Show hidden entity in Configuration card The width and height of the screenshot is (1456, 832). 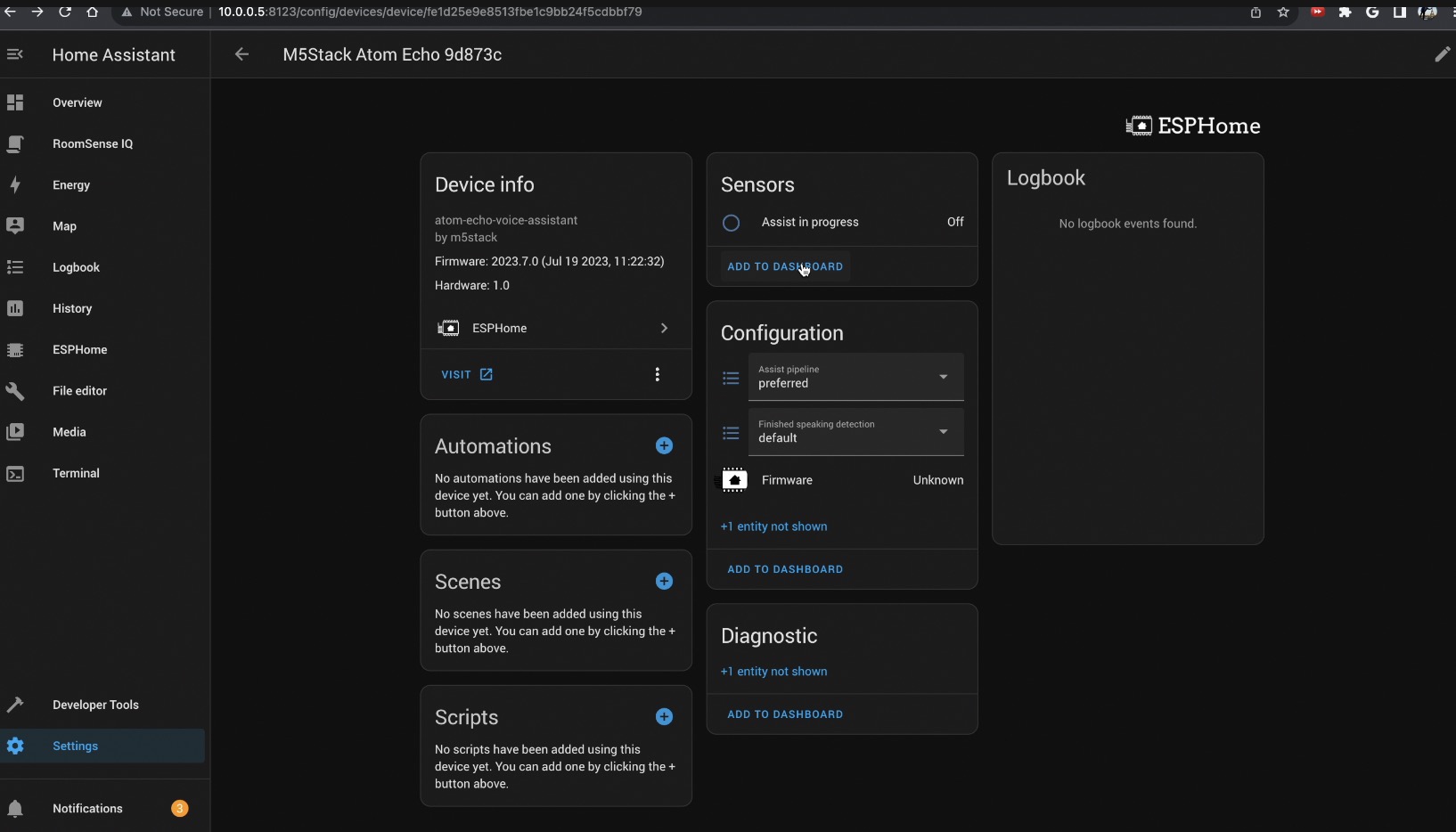(773, 526)
